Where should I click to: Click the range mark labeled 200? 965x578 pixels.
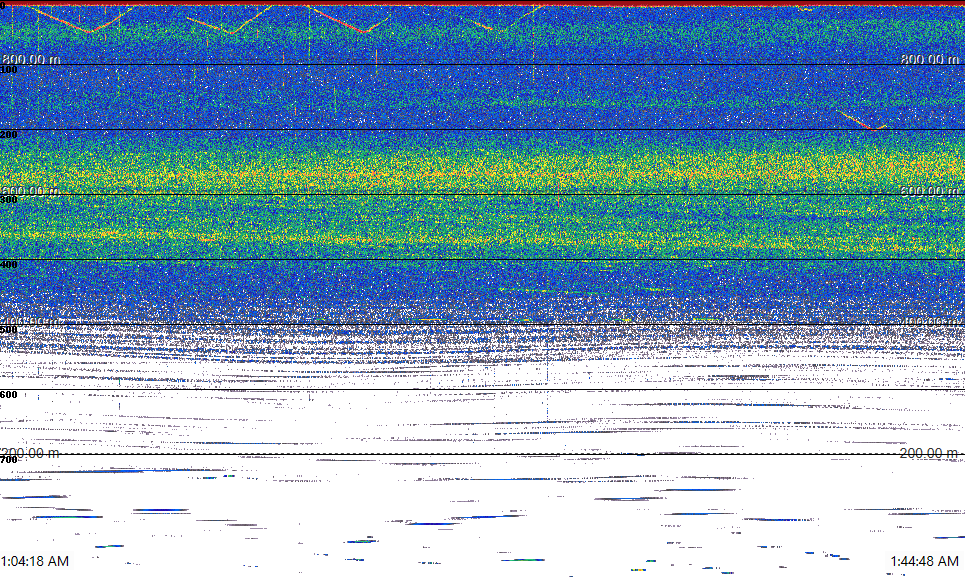click(x=9, y=135)
